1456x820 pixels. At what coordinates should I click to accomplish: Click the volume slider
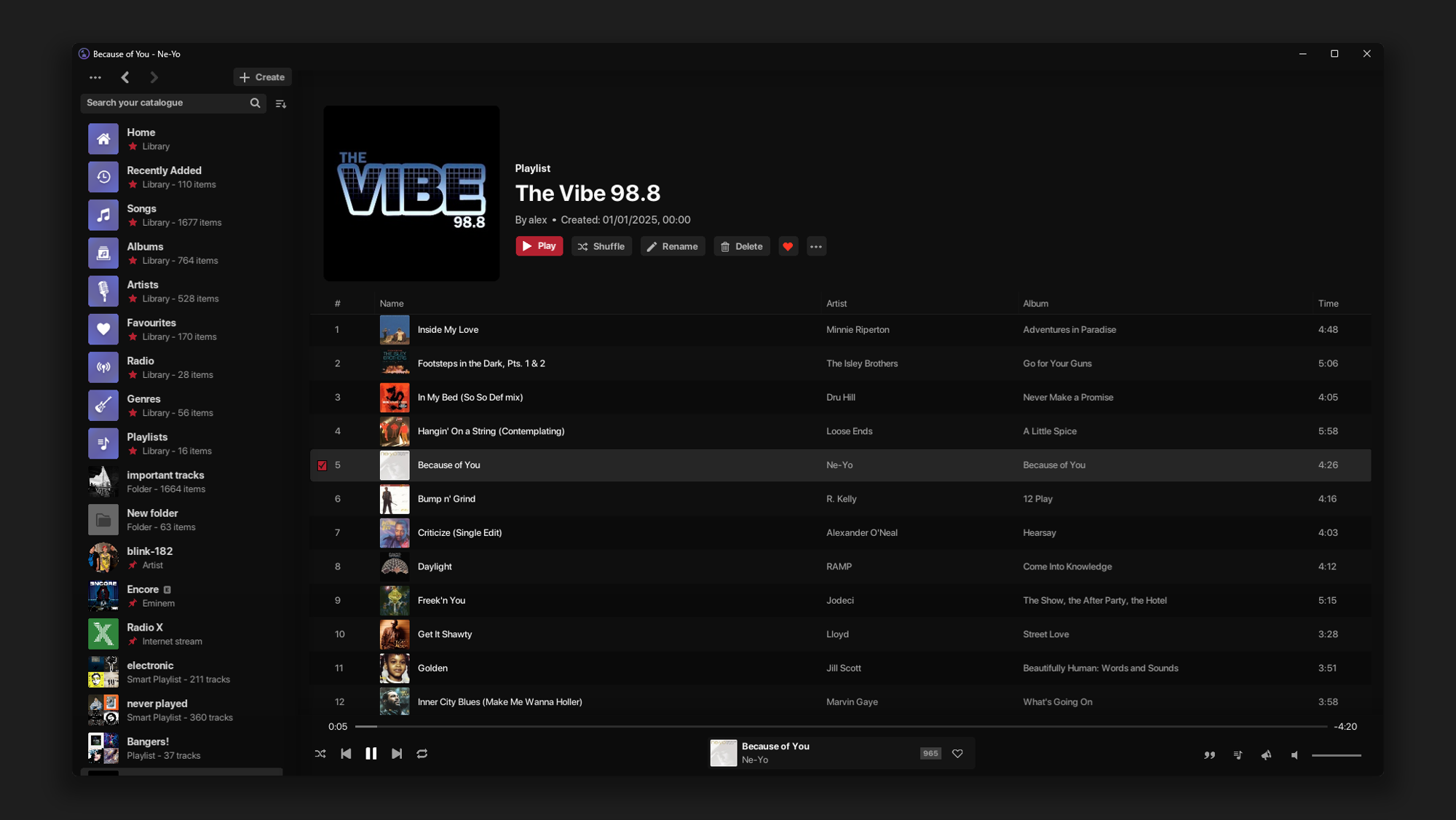1336,755
